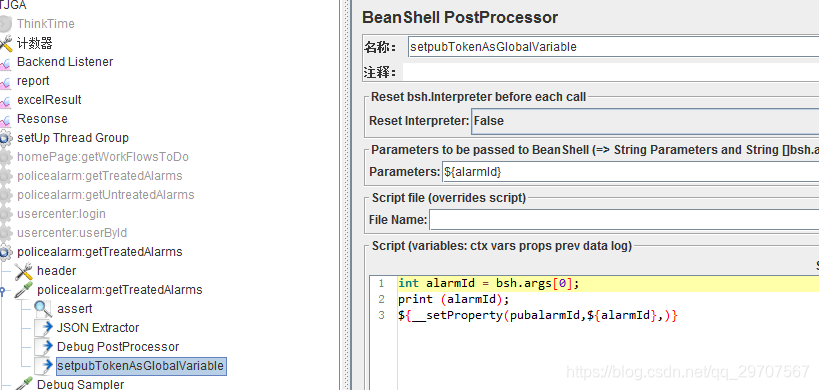Screen dimensions: 819x390
Task: Select disabled policealarm:getUntreatedAlarms node
Action: (106, 195)
